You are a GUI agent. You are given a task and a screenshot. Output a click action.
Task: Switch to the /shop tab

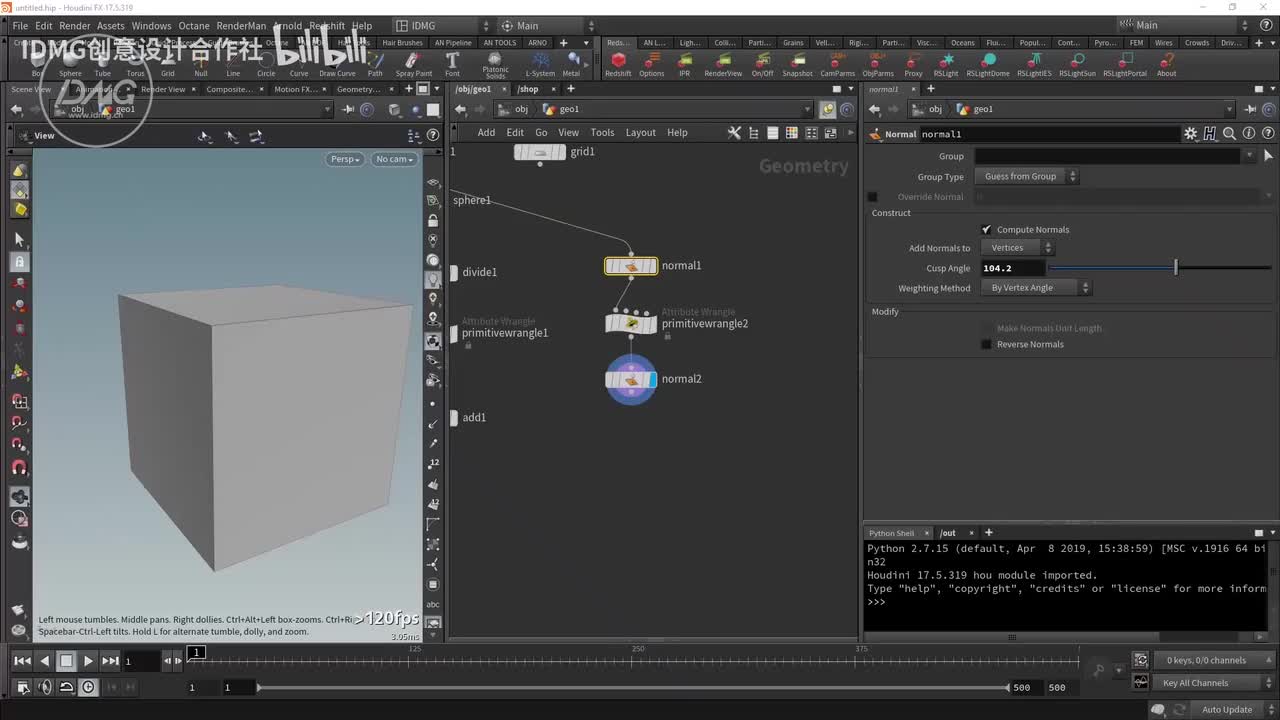coord(528,89)
